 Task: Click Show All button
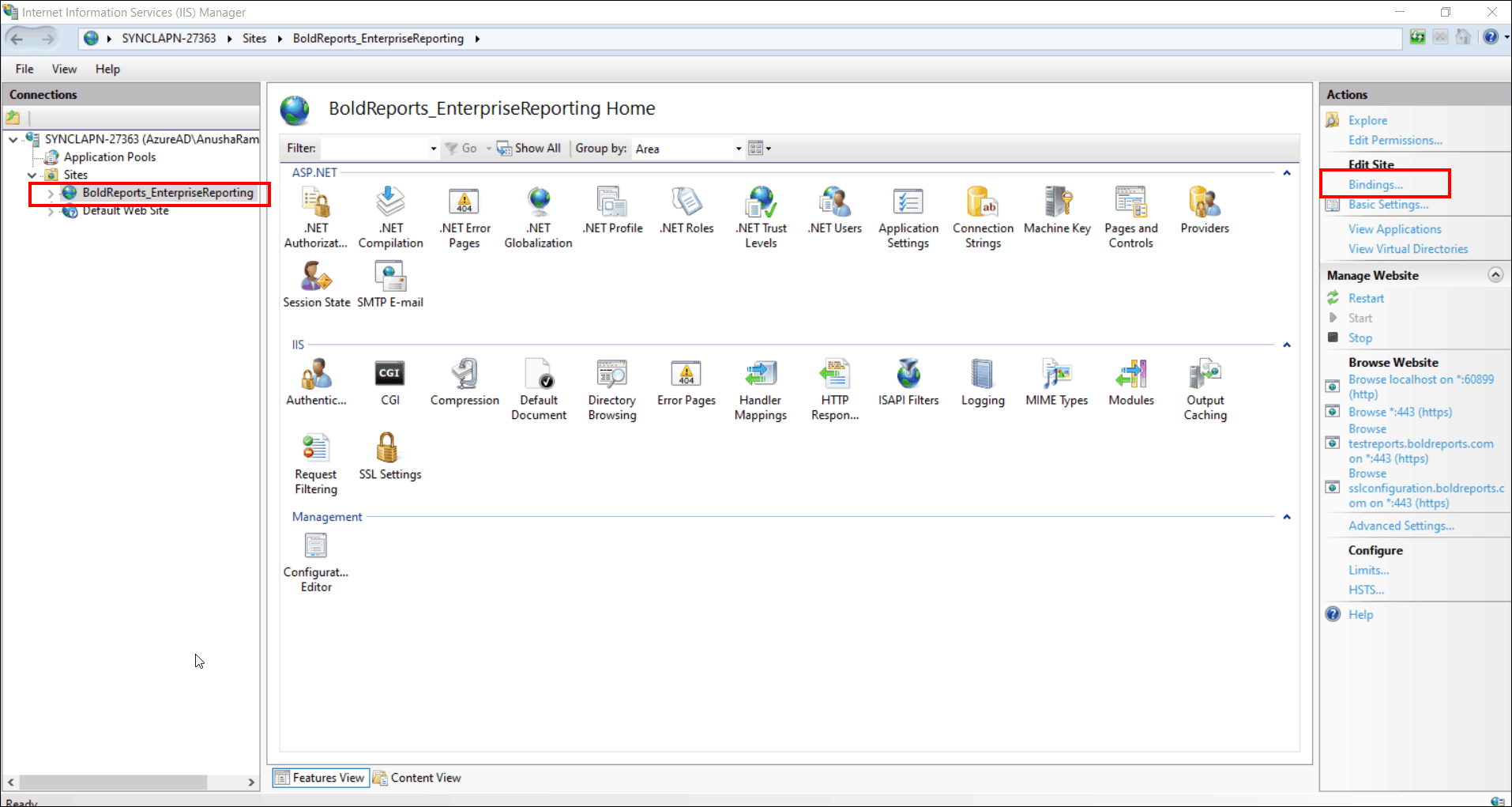pos(529,148)
